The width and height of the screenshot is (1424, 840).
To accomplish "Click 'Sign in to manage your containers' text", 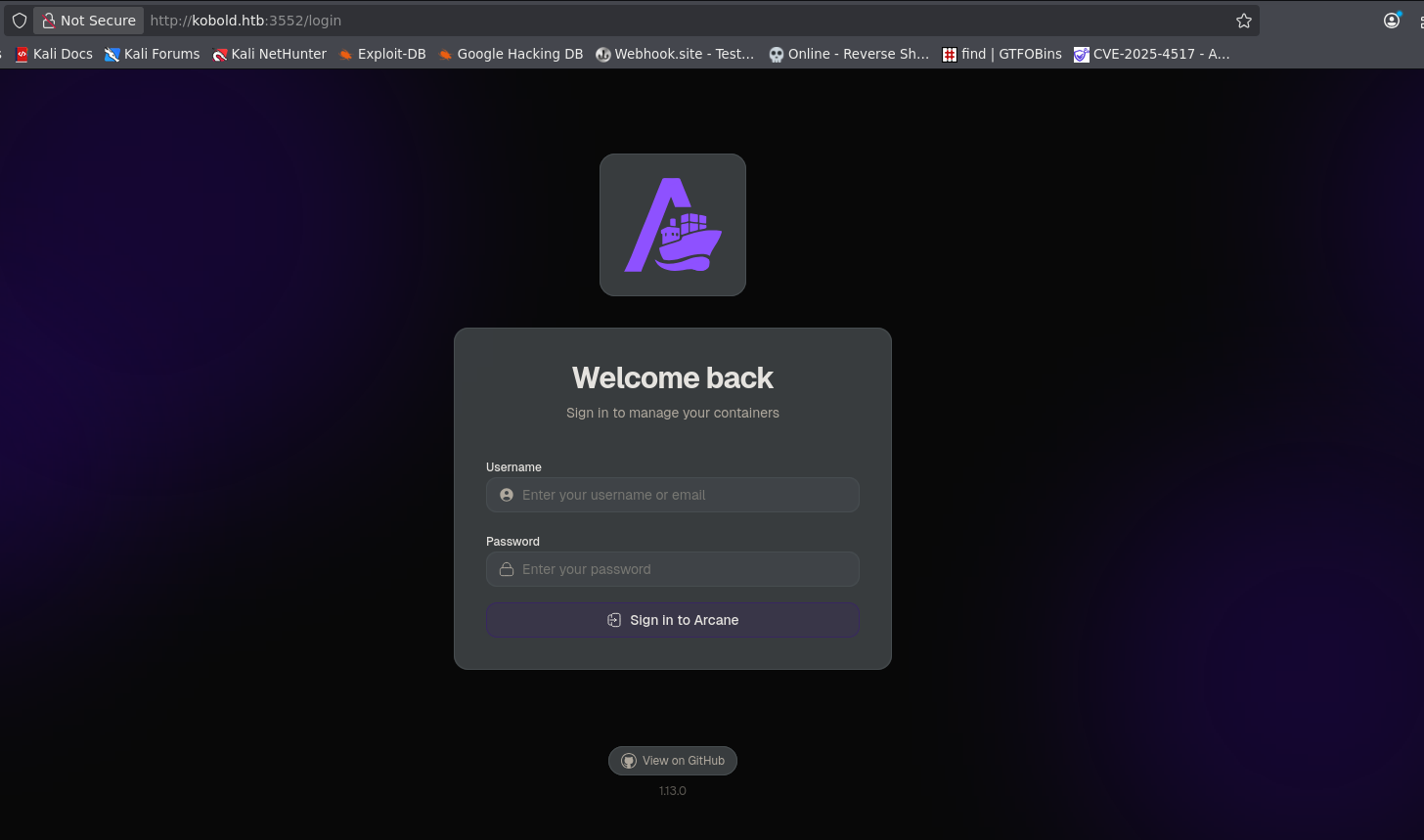I will click(x=673, y=413).
